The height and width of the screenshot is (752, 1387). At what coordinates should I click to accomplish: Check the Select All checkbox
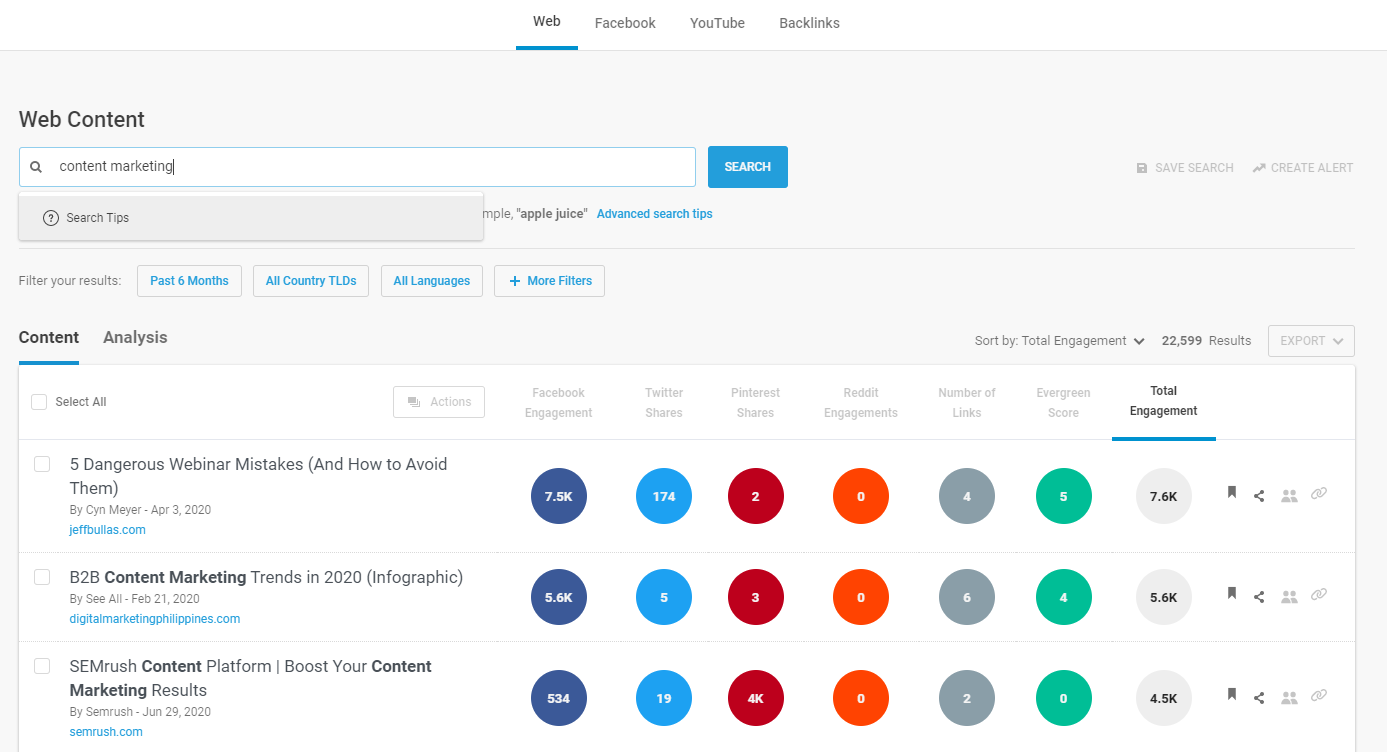click(39, 402)
